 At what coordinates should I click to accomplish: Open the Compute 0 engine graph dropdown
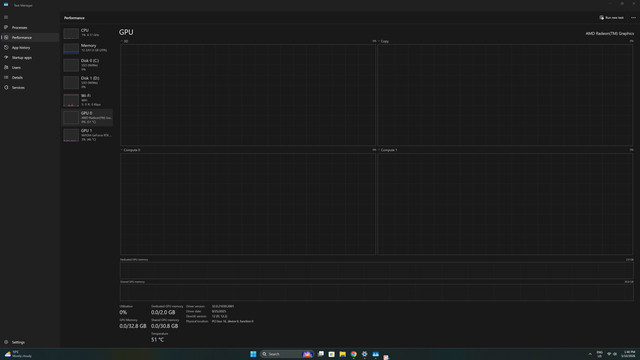[x=131, y=150]
